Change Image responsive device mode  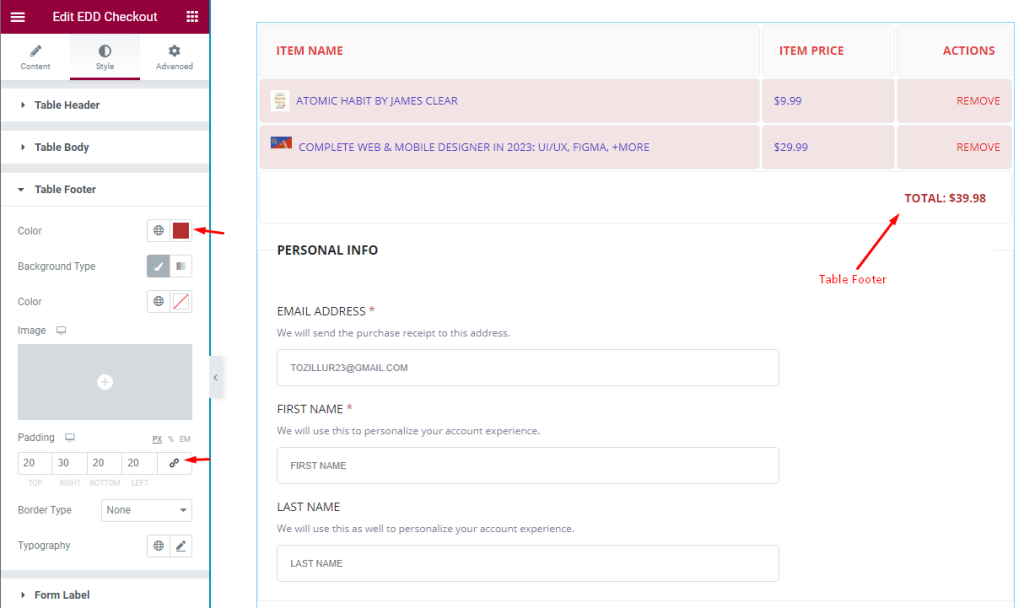pos(61,330)
